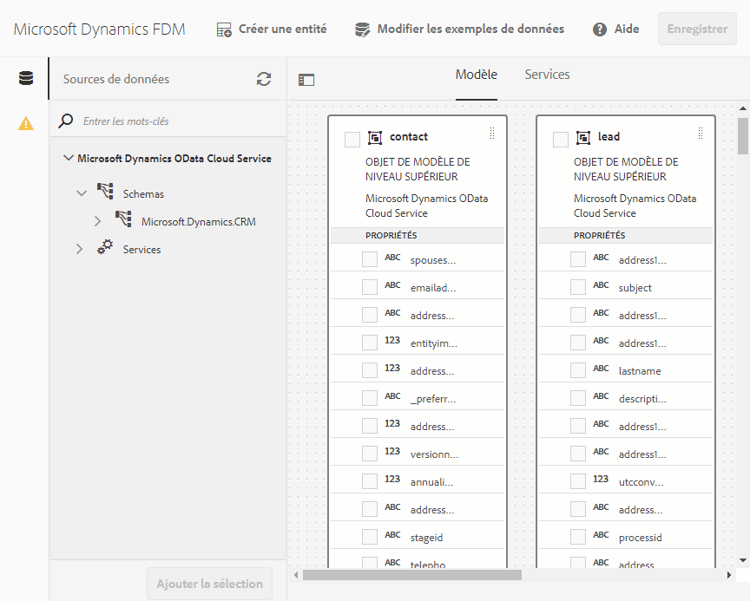The image size is (750, 601).
Task: Click the data sources database icon
Action: tap(25, 79)
